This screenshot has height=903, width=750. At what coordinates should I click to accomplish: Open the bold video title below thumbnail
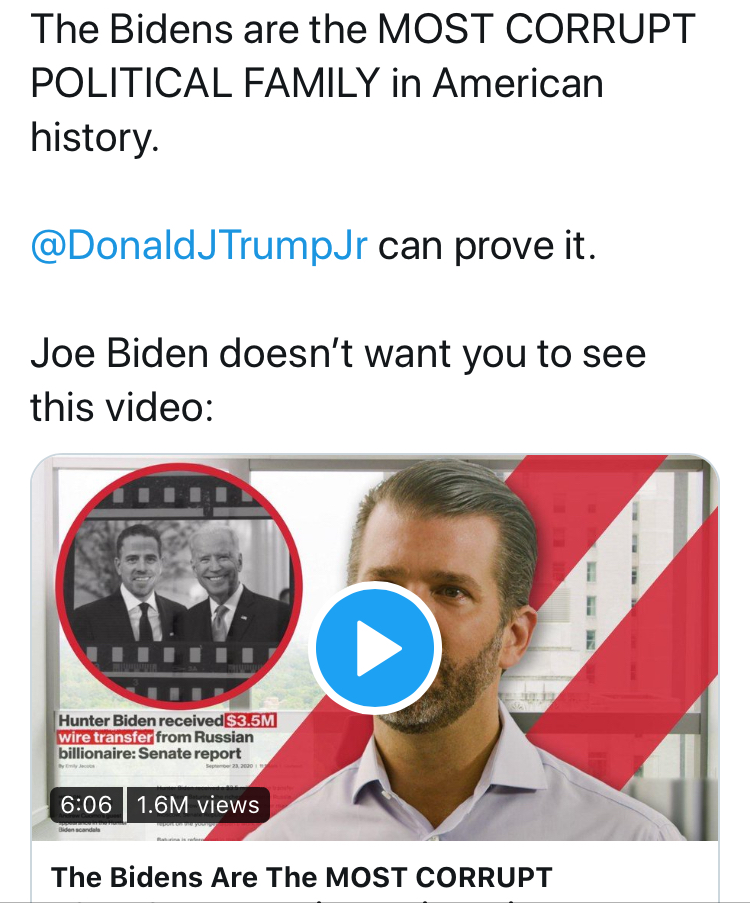301,877
